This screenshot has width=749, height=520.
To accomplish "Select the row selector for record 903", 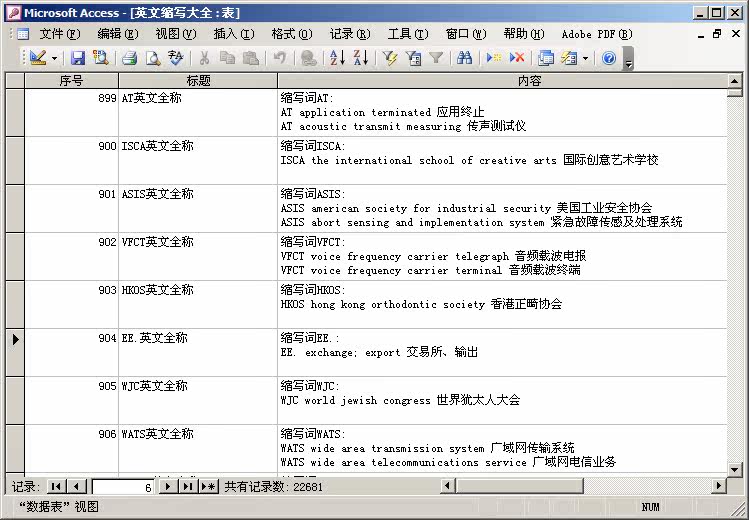I will click(x=15, y=305).
